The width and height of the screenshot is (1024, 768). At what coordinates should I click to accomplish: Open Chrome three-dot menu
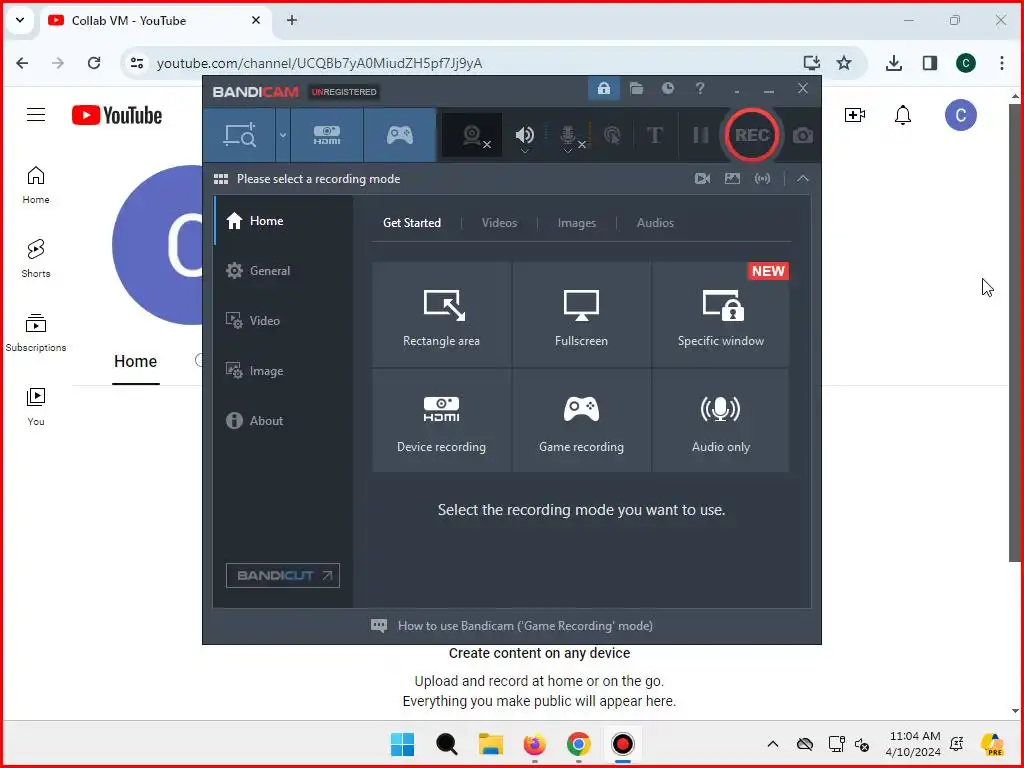tap(1002, 63)
